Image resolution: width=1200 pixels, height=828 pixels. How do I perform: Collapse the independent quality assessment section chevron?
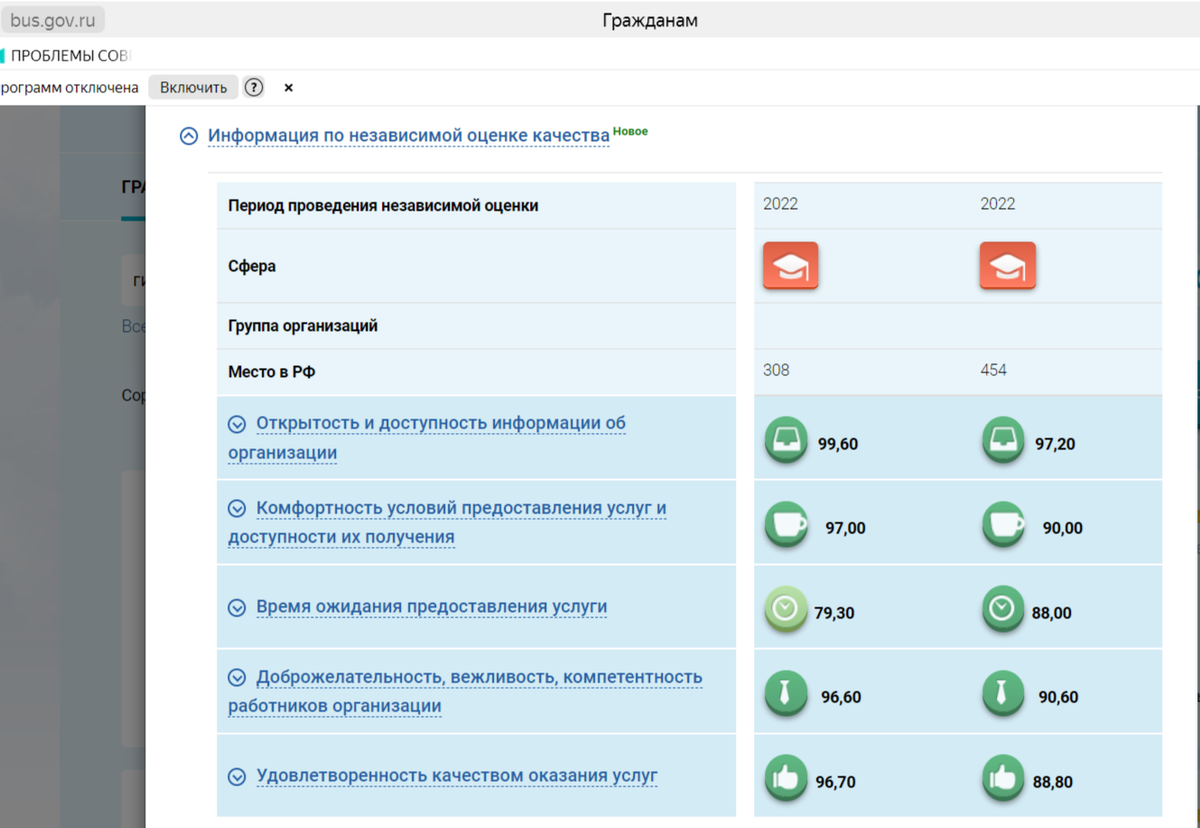click(x=189, y=136)
